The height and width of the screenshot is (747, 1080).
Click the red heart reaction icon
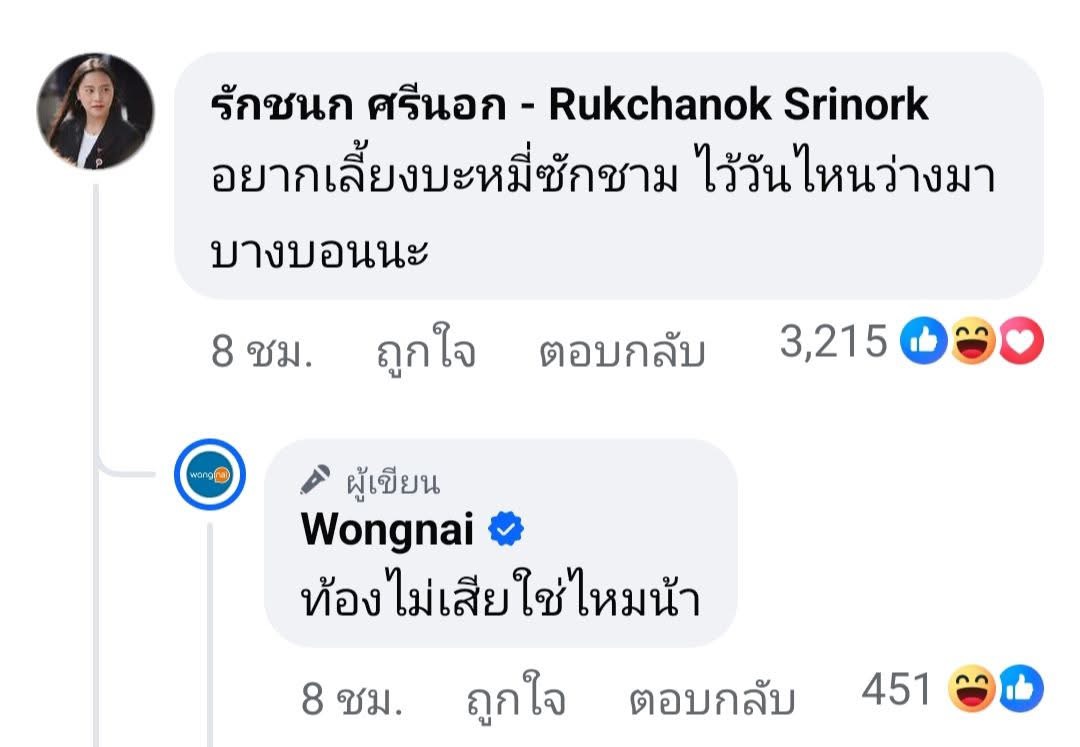coord(1021,340)
